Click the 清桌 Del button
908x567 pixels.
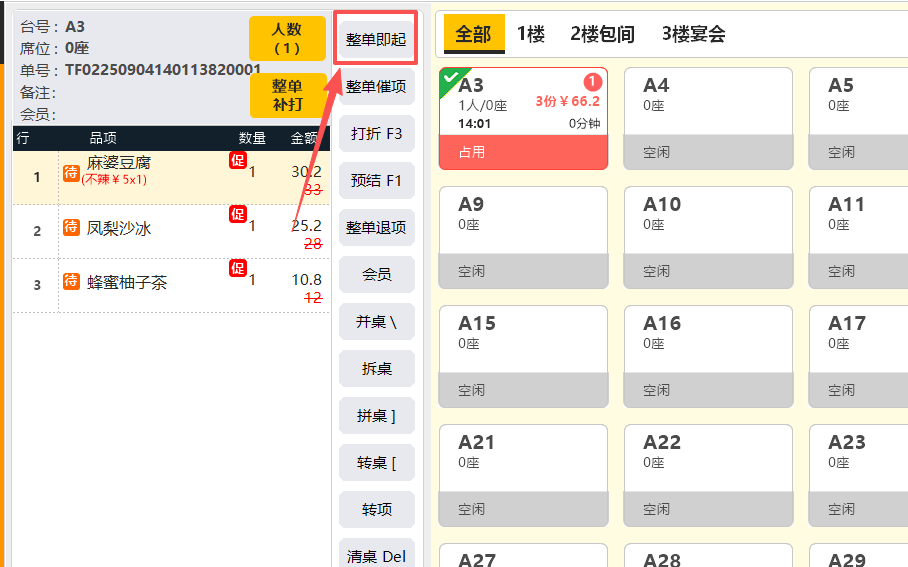376,553
